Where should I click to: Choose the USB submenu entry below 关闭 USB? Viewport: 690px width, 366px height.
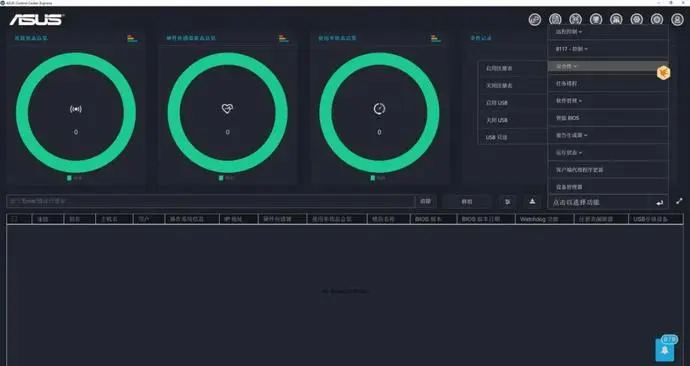point(513,137)
